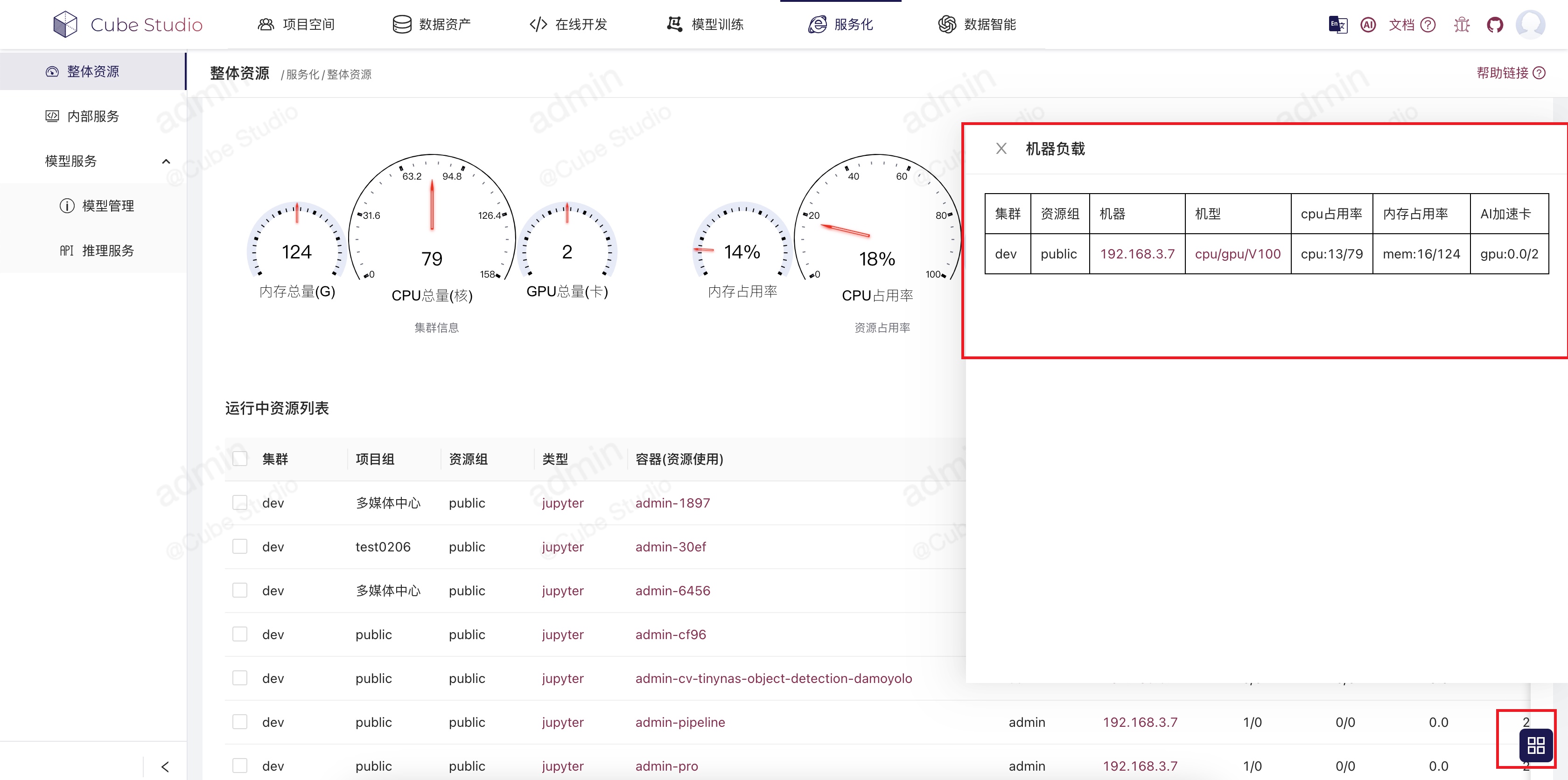This screenshot has width=1568, height=780.
Task: Open the language translate icon
Action: [x=1337, y=24]
